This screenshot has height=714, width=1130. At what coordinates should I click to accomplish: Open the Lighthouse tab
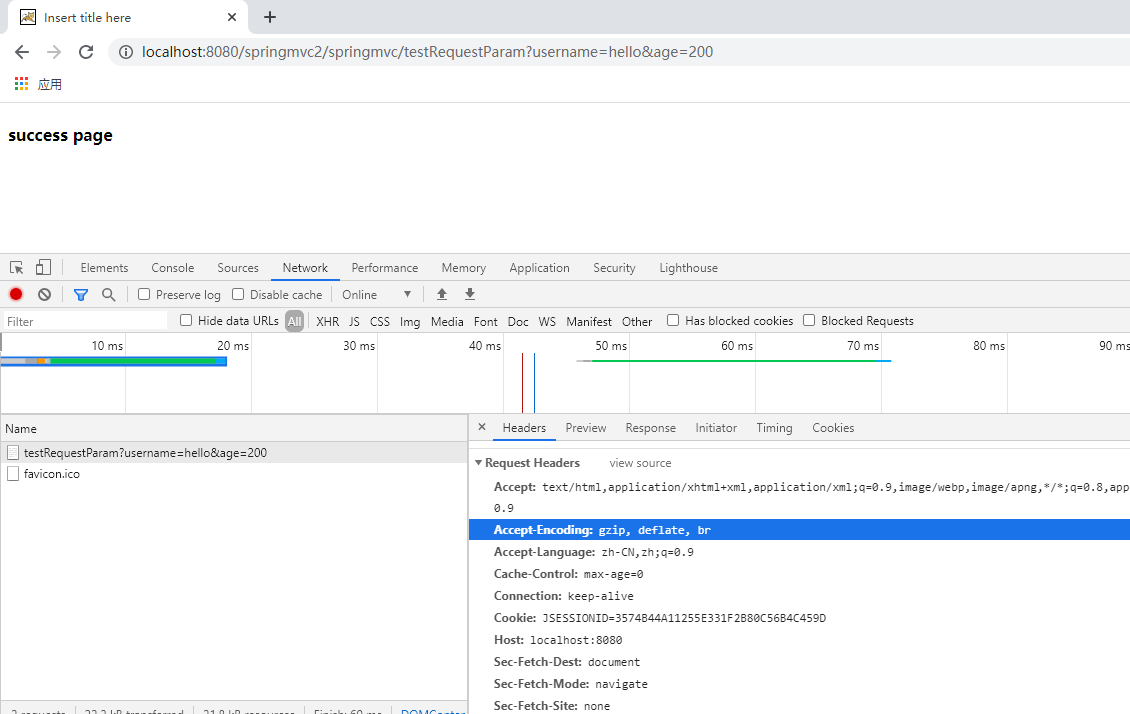tap(688, 267)
